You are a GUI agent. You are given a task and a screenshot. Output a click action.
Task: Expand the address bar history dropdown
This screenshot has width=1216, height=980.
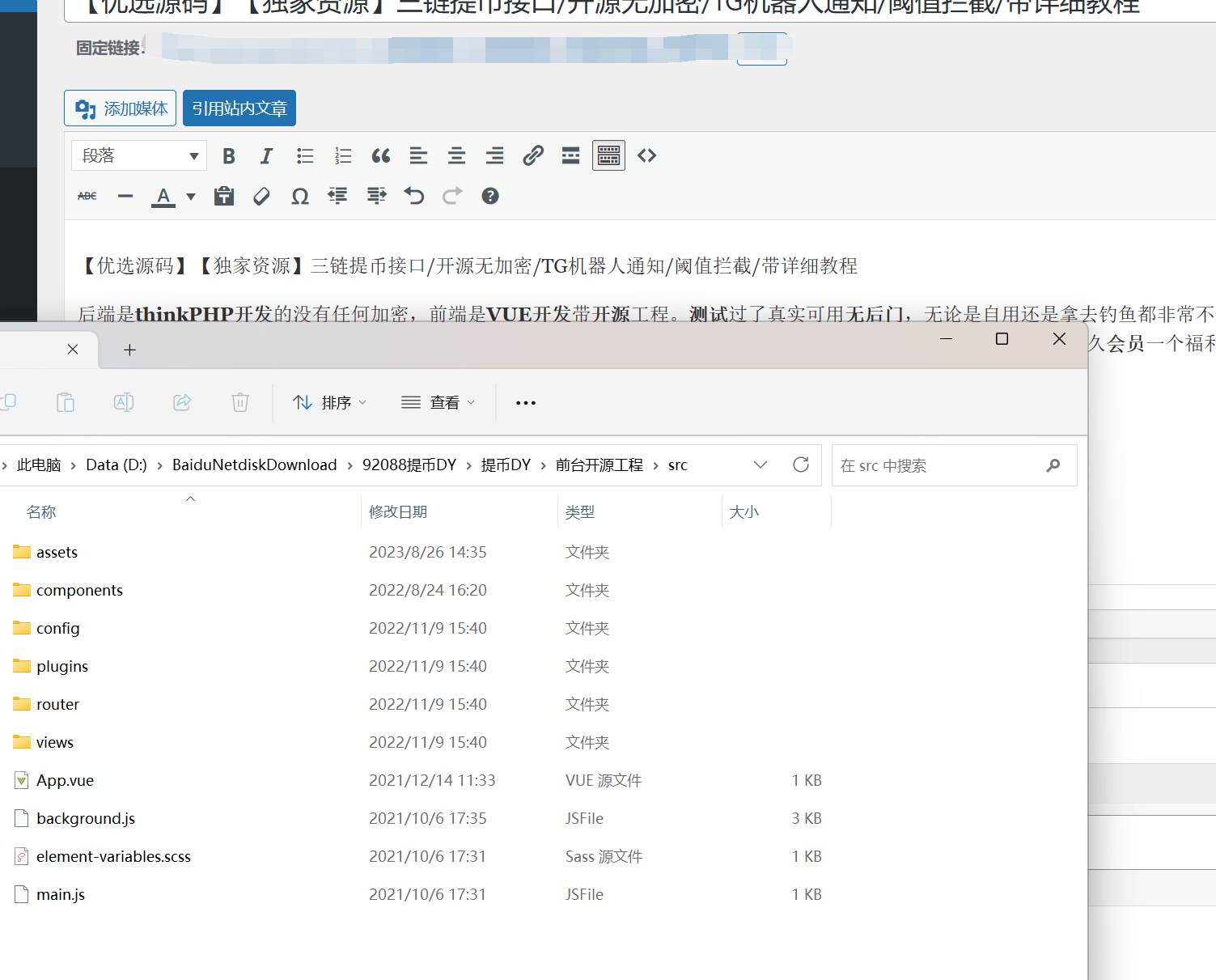[x=761, y=465]
